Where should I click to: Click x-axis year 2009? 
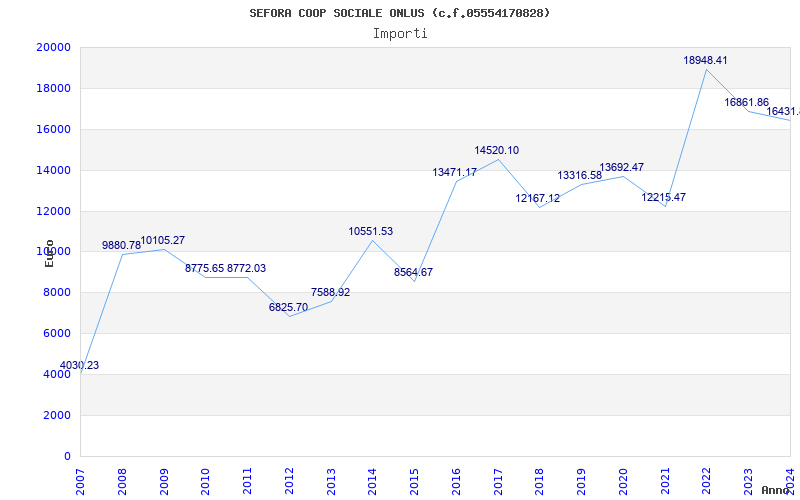tap(164, 481)
